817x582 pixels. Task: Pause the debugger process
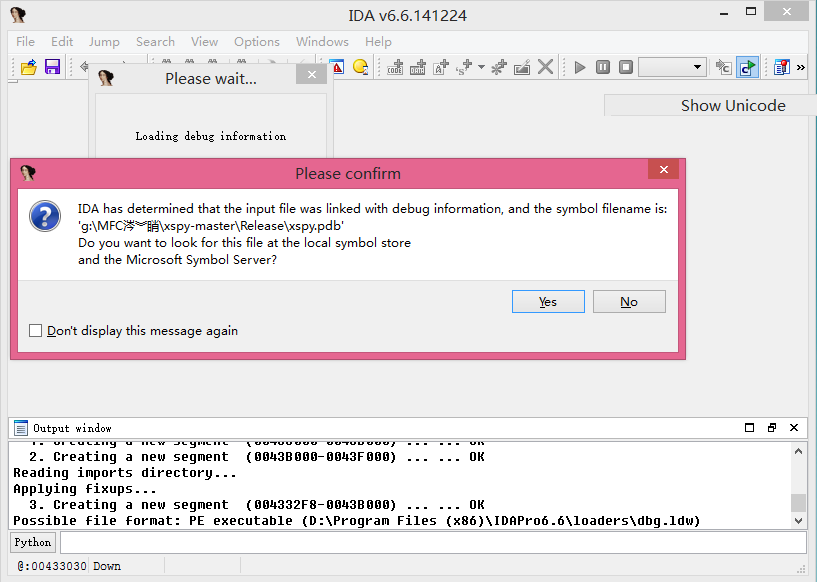coord(603,67)
